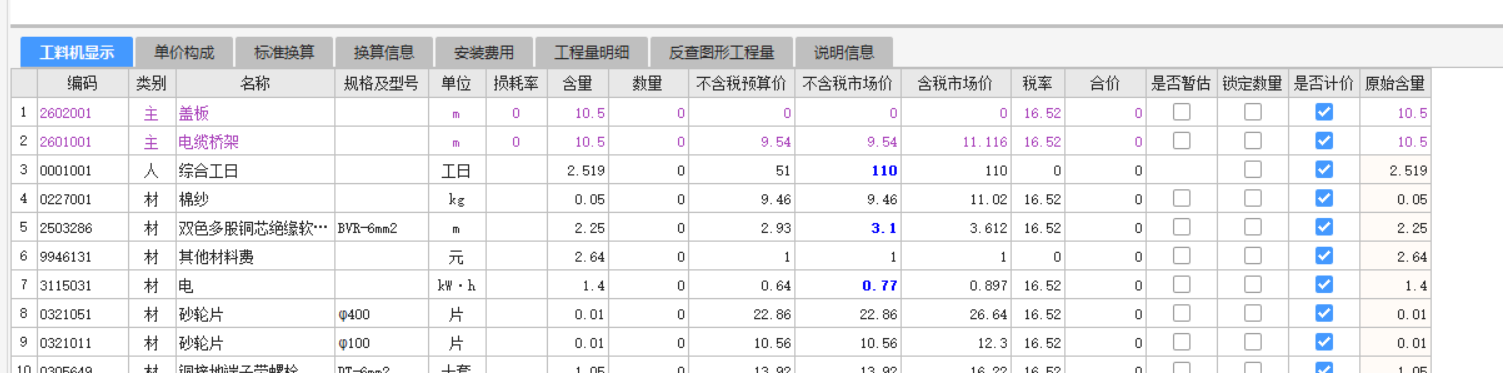Screen dimensions: 1503x373
Task: Open the 反查图形工程量 tab
Action: pos(722,52)
